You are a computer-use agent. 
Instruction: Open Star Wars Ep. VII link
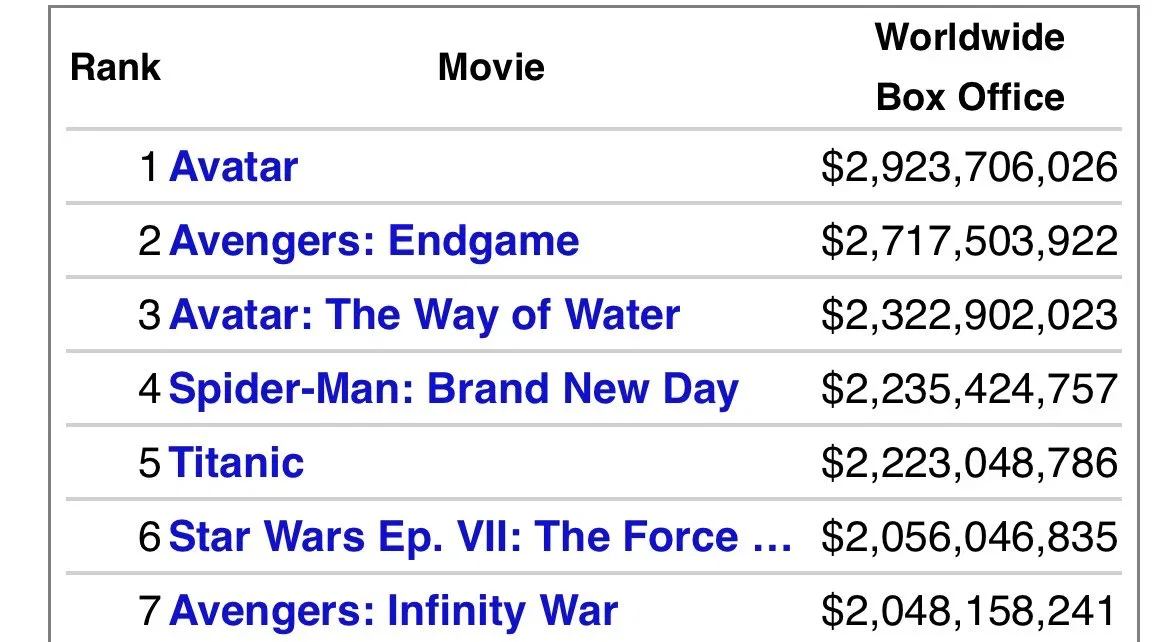(481, 537)
